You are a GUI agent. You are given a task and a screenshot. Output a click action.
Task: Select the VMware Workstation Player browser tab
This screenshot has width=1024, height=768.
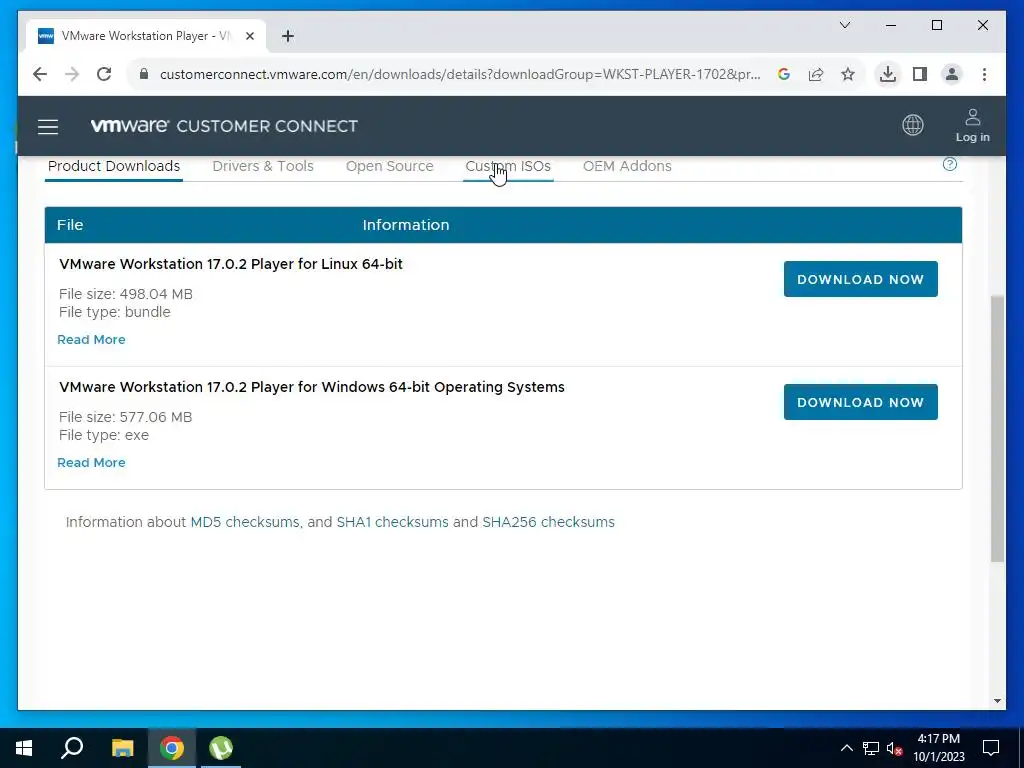click(x=146, y=36)
